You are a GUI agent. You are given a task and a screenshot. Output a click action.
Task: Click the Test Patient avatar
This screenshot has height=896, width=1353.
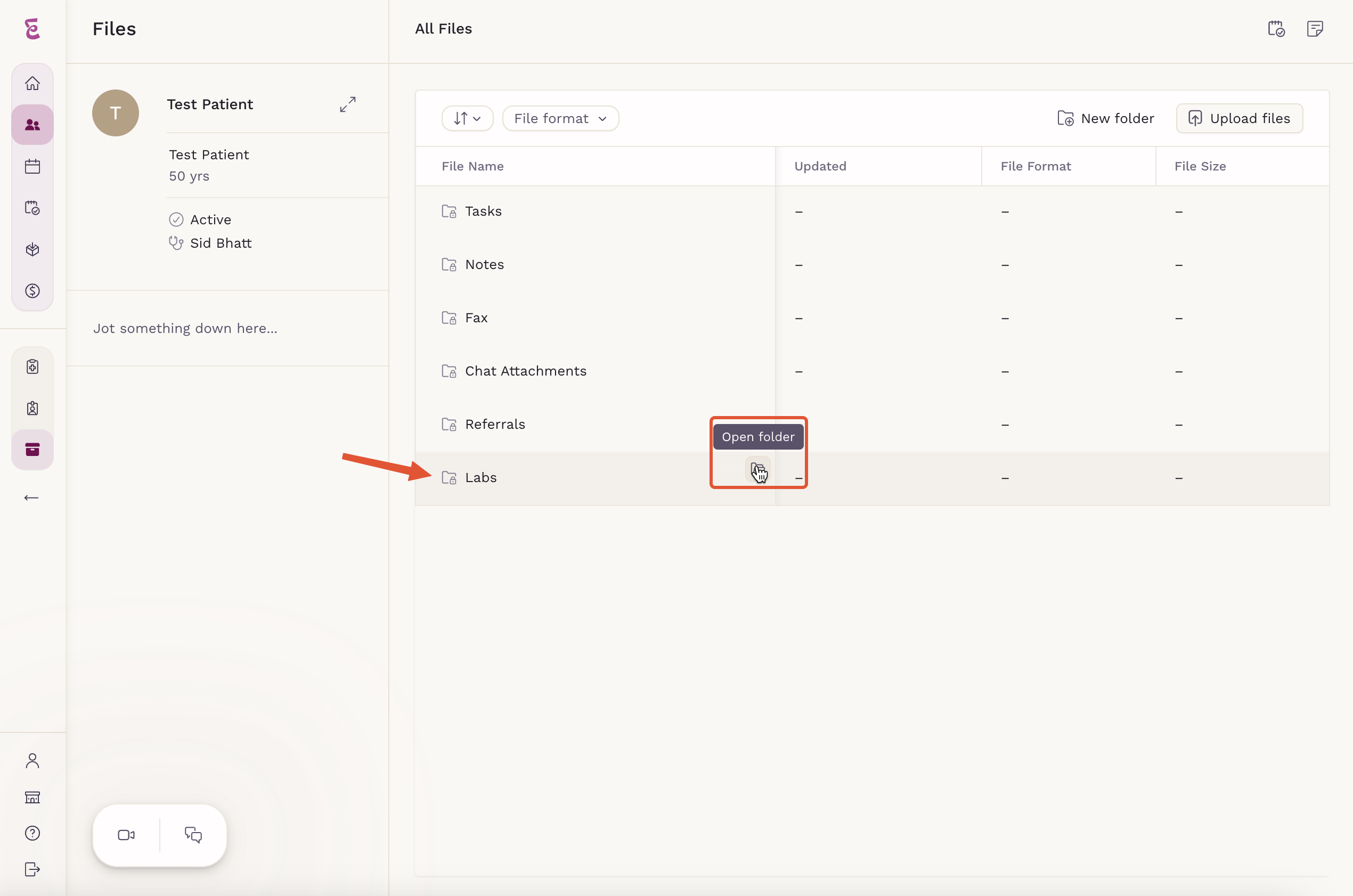tap(116, 112)
